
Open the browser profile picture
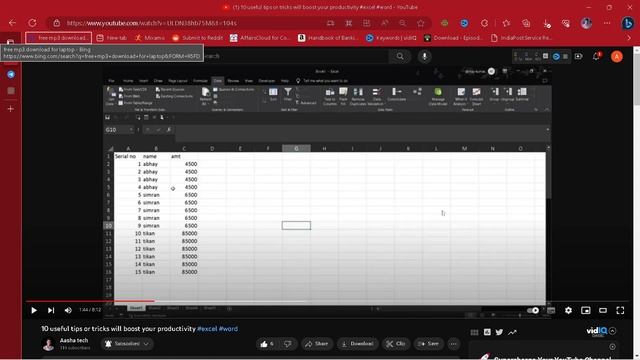(586, 23)
